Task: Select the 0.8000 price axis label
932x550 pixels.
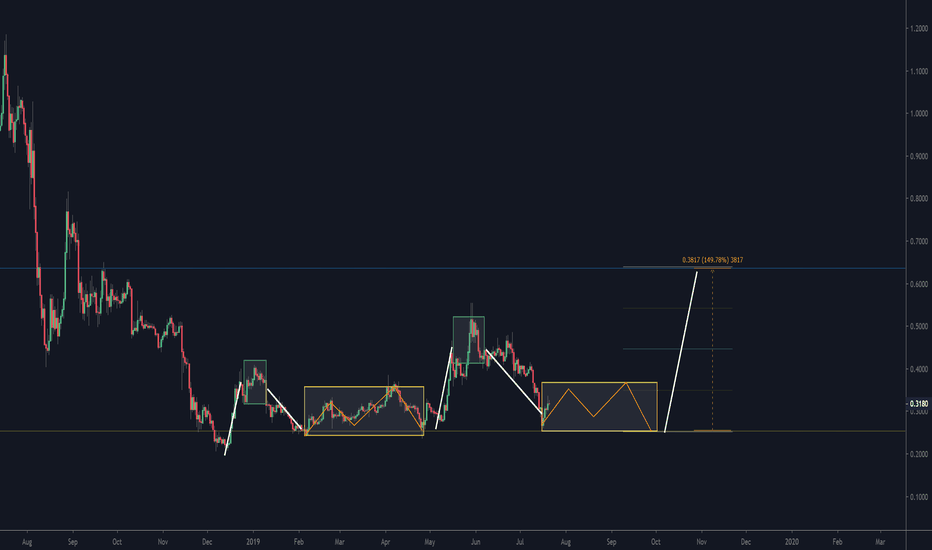Action: (919, 199)
